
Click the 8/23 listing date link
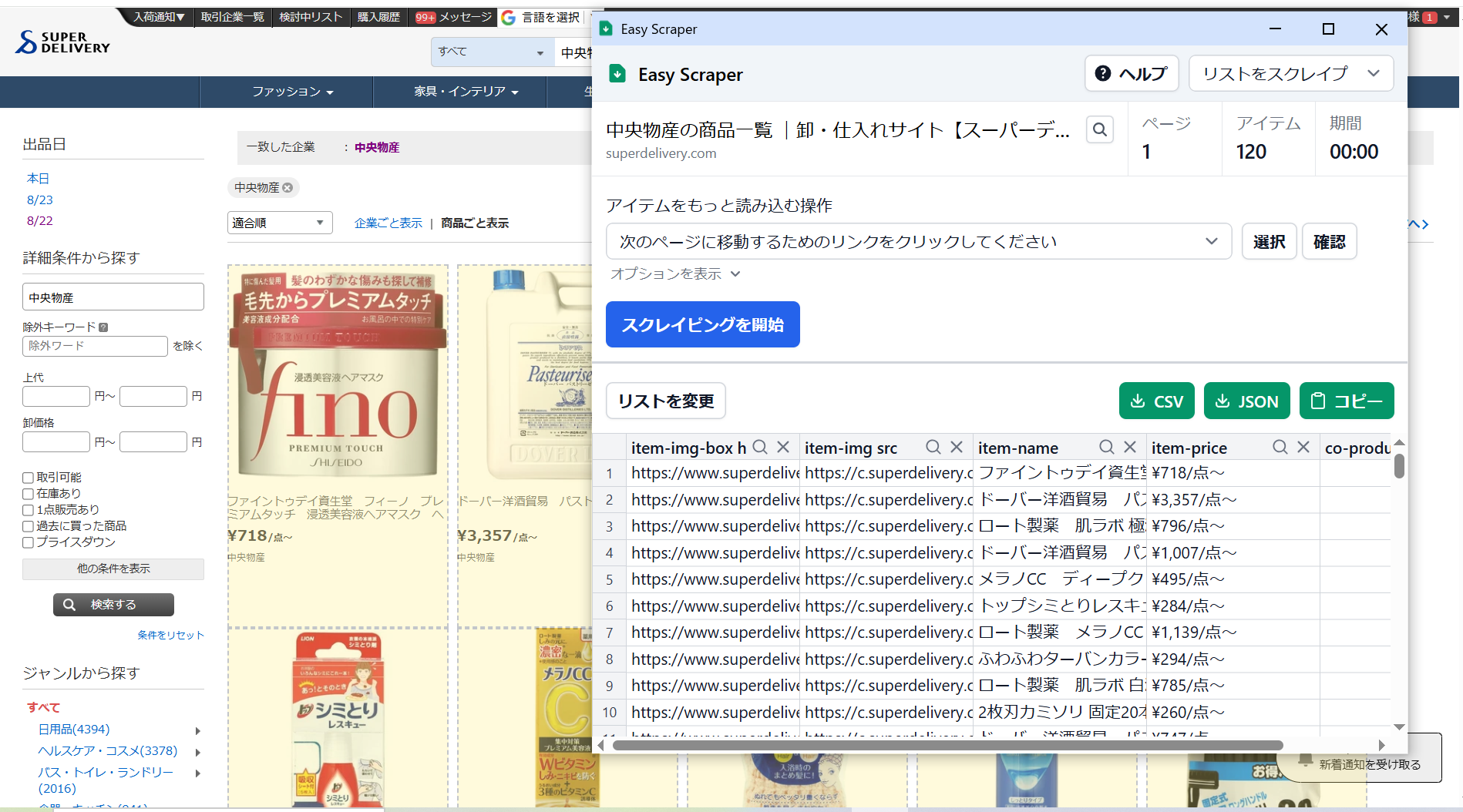[x=40, y=200]
